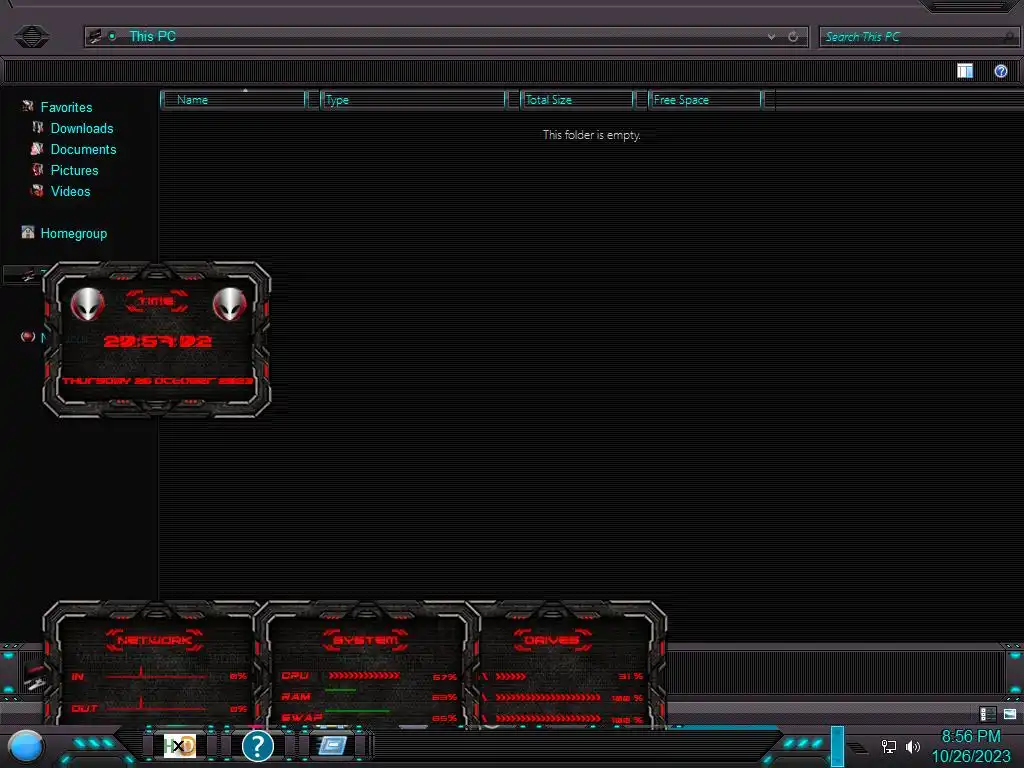Open the Downloads folder in sidebar
Screen dimensions: 1024x768
(82, 128)
